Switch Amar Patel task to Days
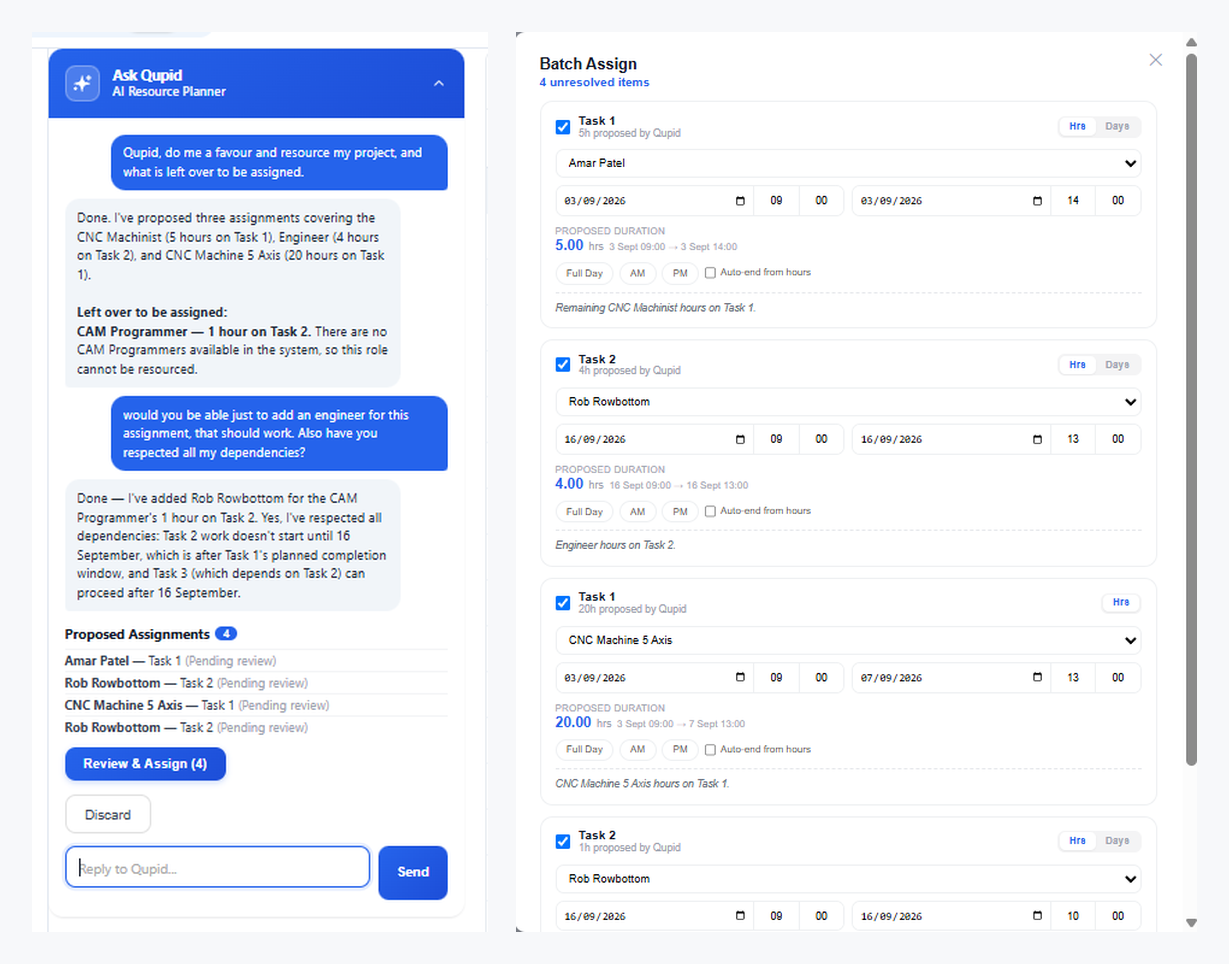The width and height of the screenshot is (1229, 964). tap(1117, 127)
